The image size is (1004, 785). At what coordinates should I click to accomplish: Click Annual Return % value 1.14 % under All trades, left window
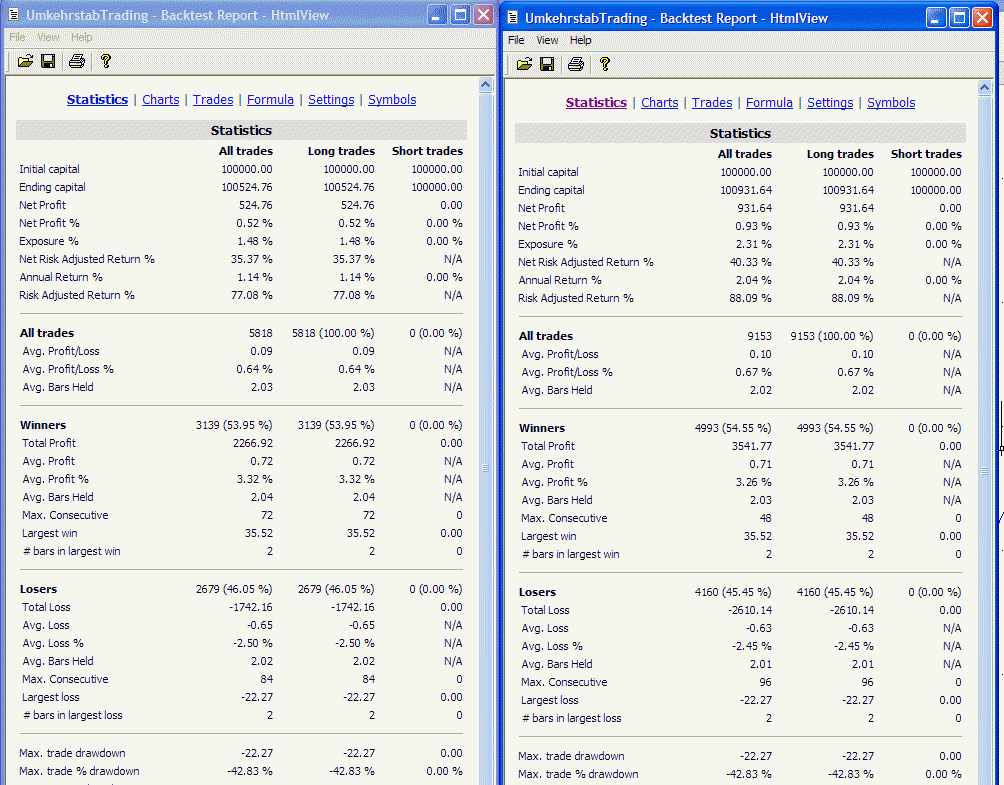[x=252, y=277]
